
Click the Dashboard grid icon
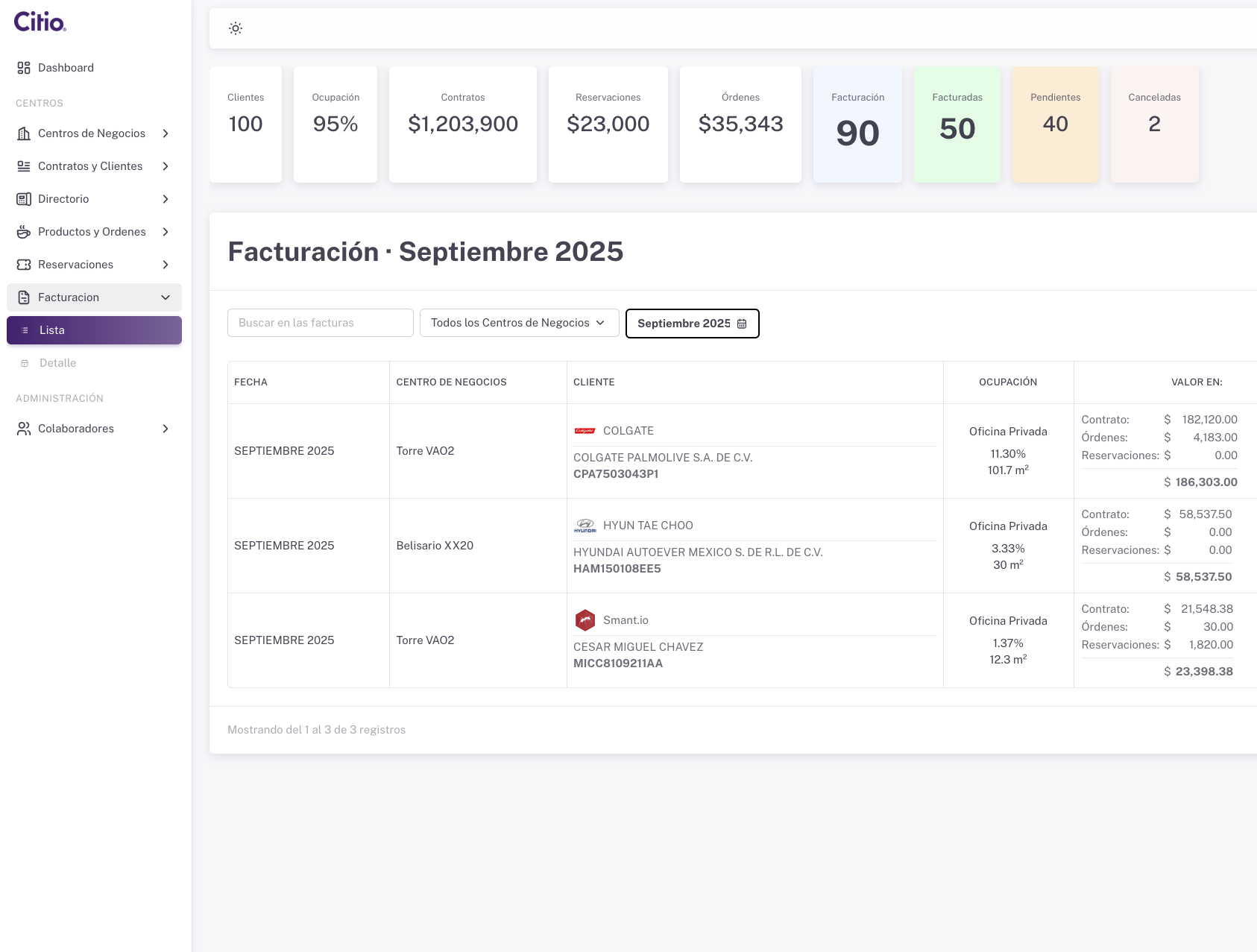pyautogui.click(x=24, y=68)
